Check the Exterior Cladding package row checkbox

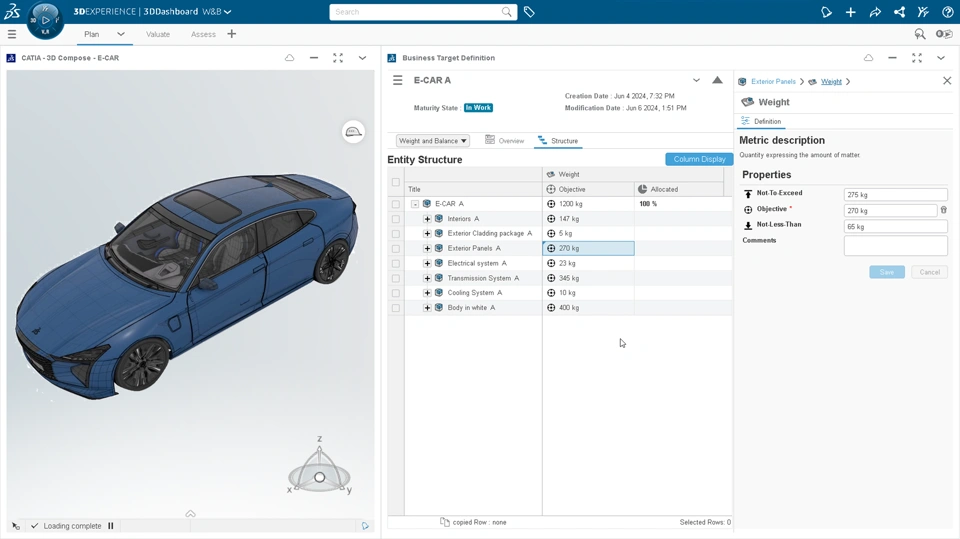396,233
